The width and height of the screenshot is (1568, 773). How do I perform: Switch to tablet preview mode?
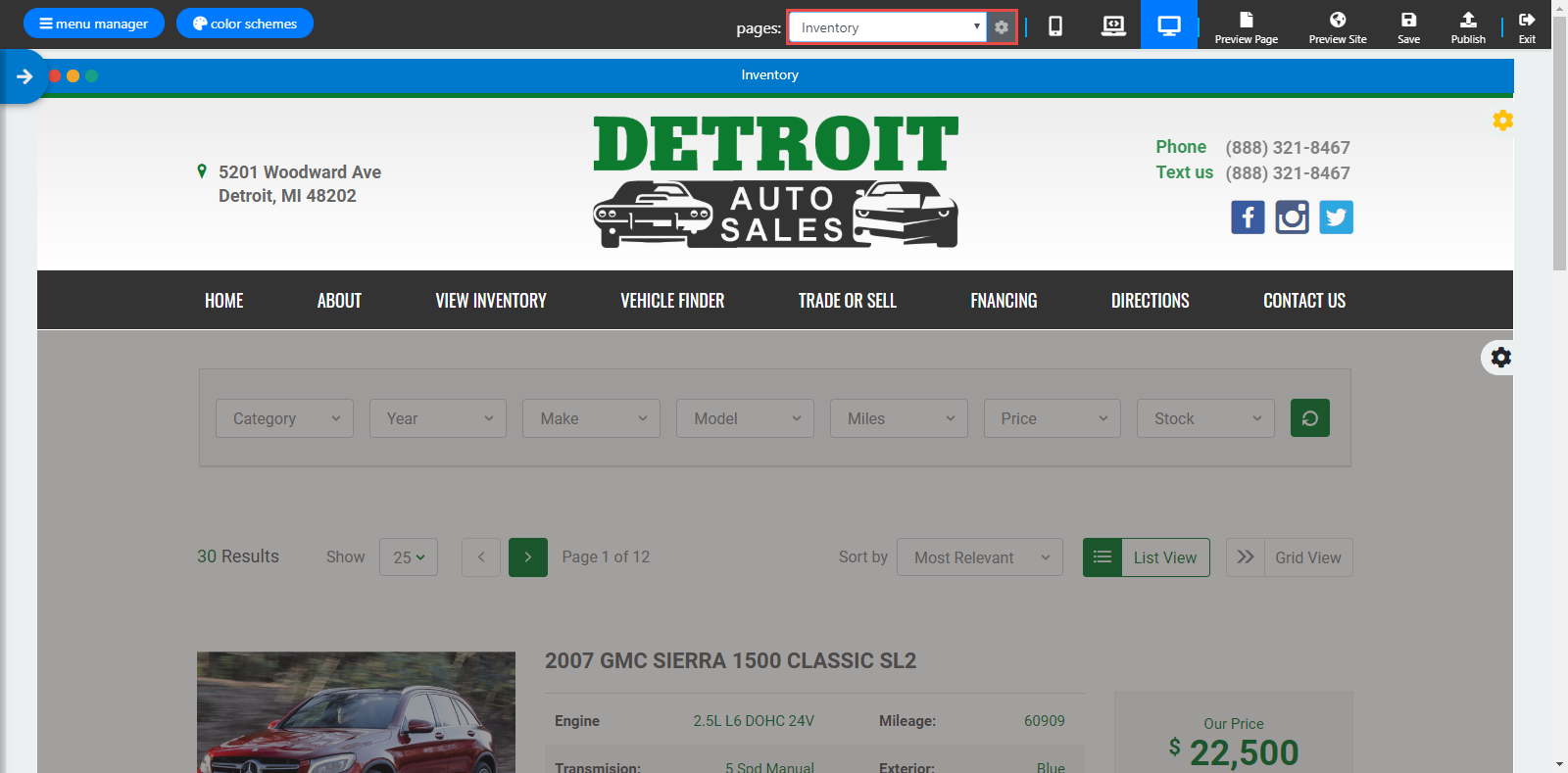(1113, 25)
